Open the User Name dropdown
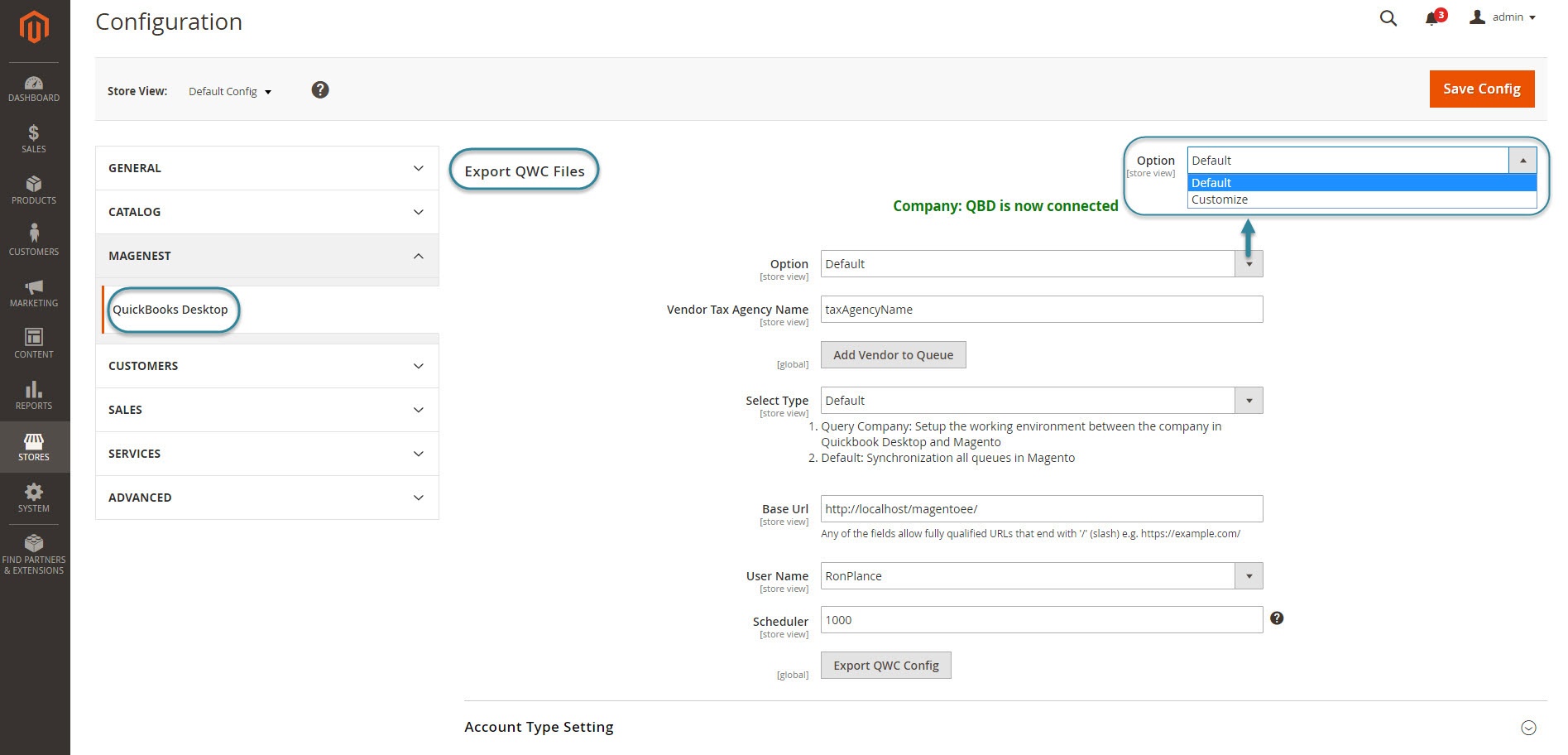Image resolution: width=1568 pixels, height=755 pixels. [x=1041, y=576]
